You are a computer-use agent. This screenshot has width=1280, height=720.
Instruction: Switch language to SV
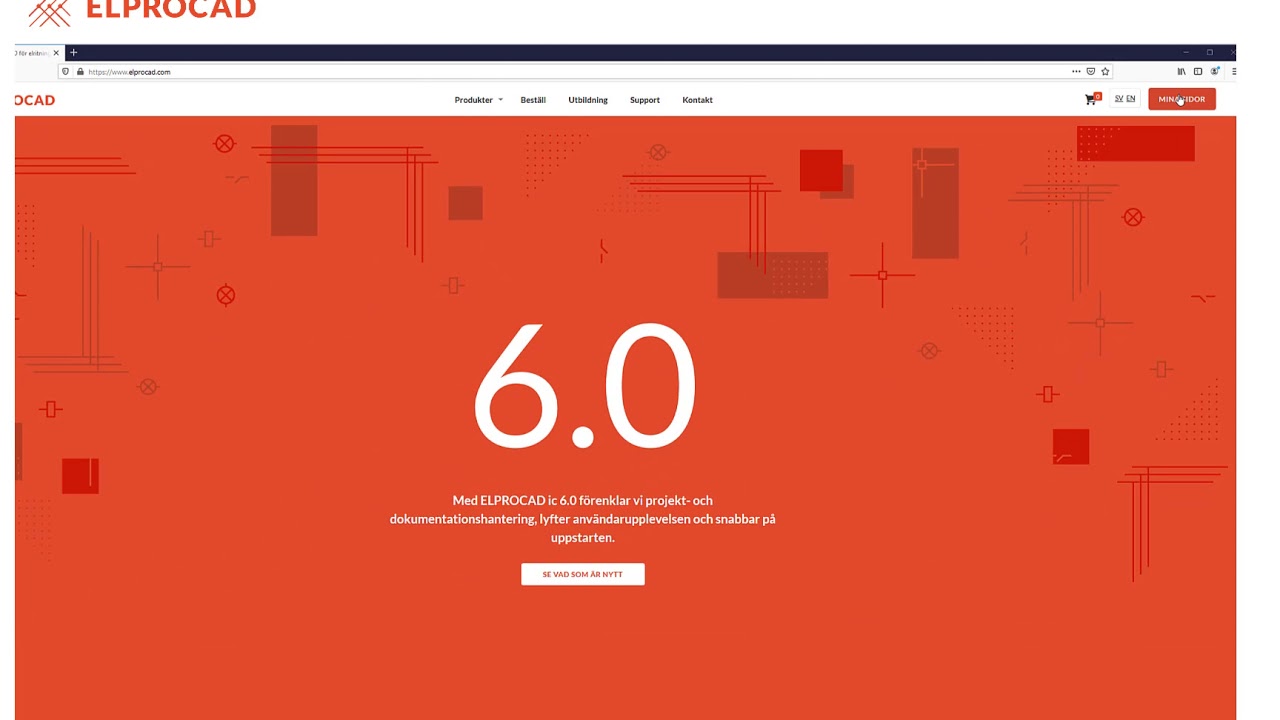[1119, 99]
